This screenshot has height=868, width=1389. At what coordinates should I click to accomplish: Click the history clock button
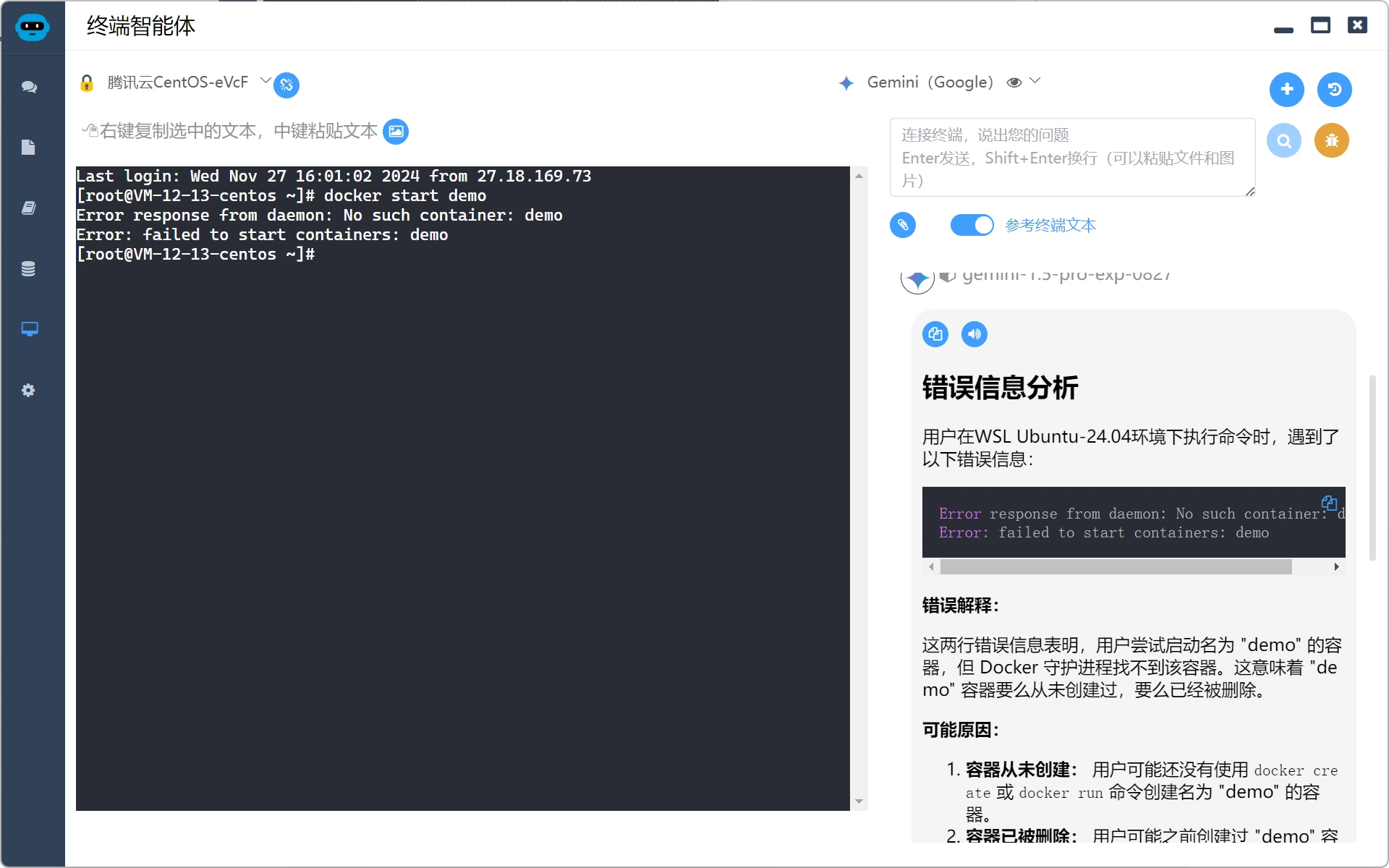[1335, 90]
